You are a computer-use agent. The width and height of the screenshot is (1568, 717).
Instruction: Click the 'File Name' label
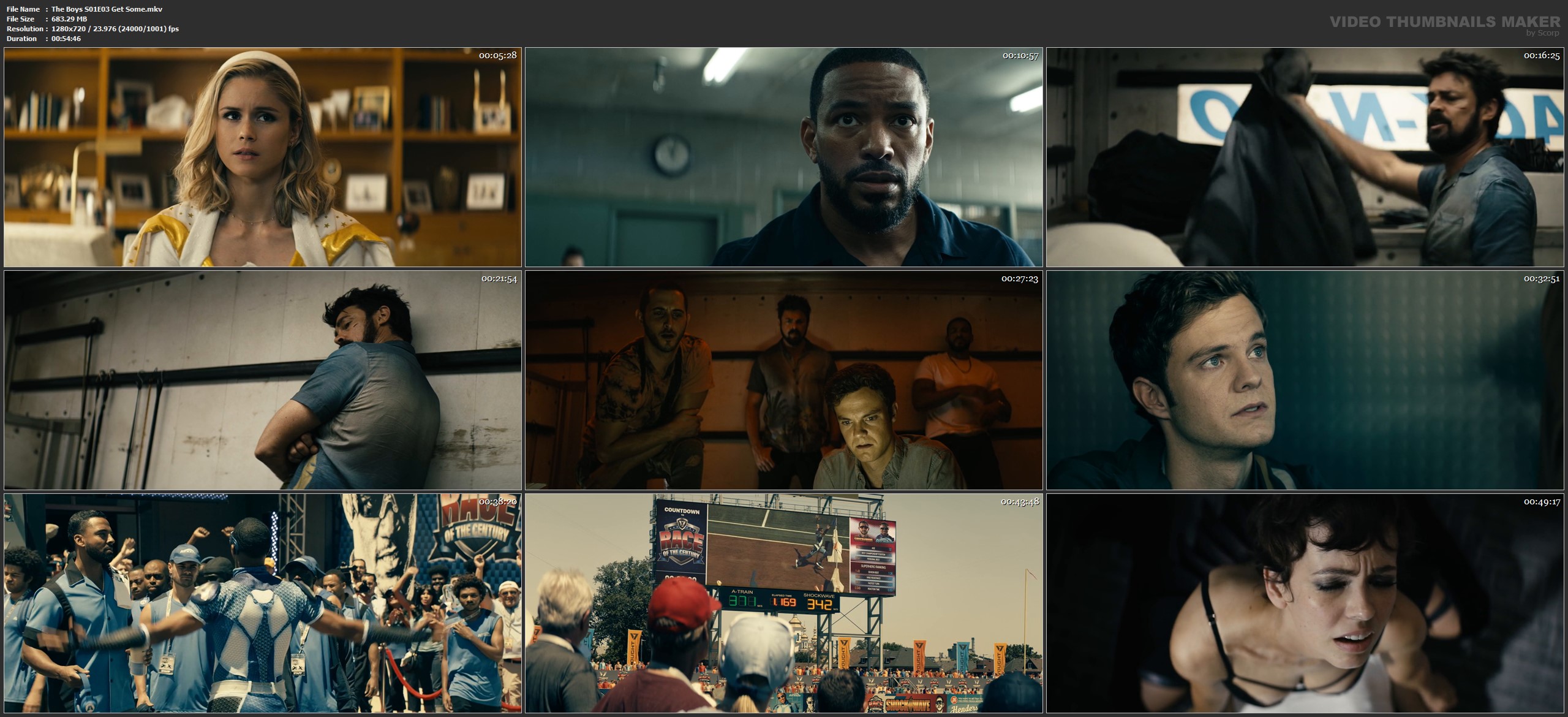[x=23, y=9]
